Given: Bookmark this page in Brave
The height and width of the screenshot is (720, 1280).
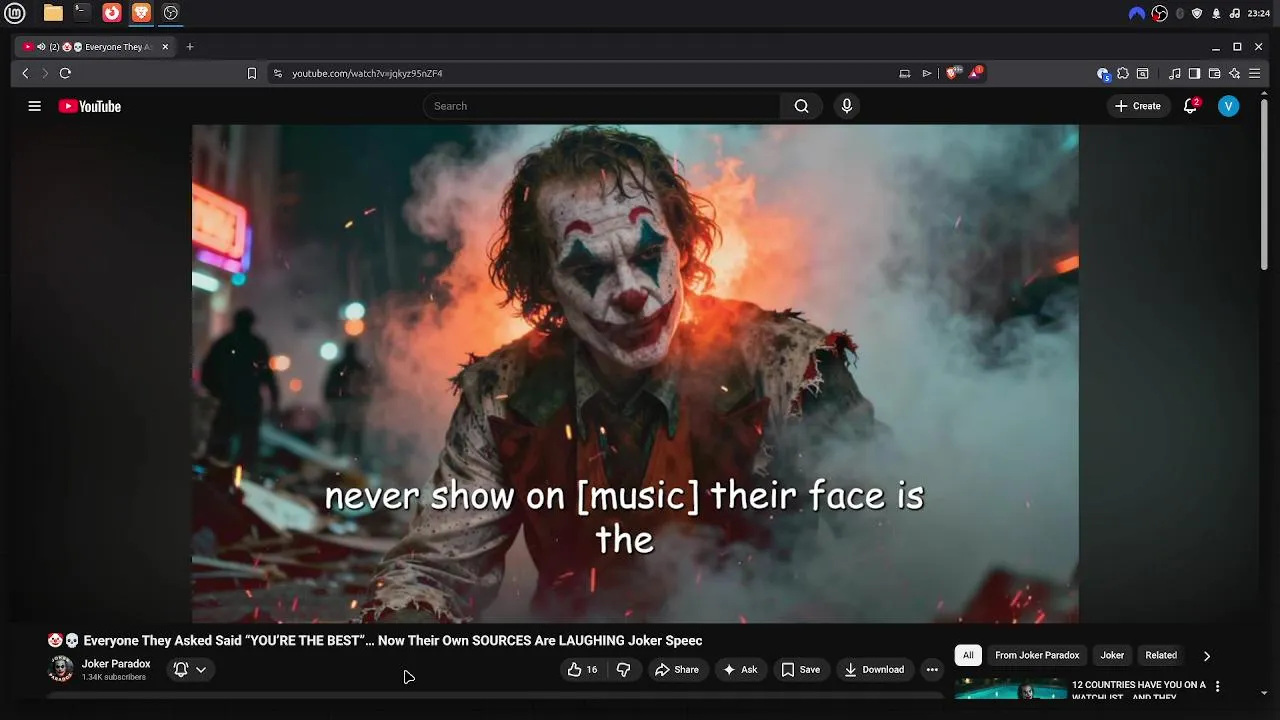Looking at the screenshot, I should tap(252, 73).
